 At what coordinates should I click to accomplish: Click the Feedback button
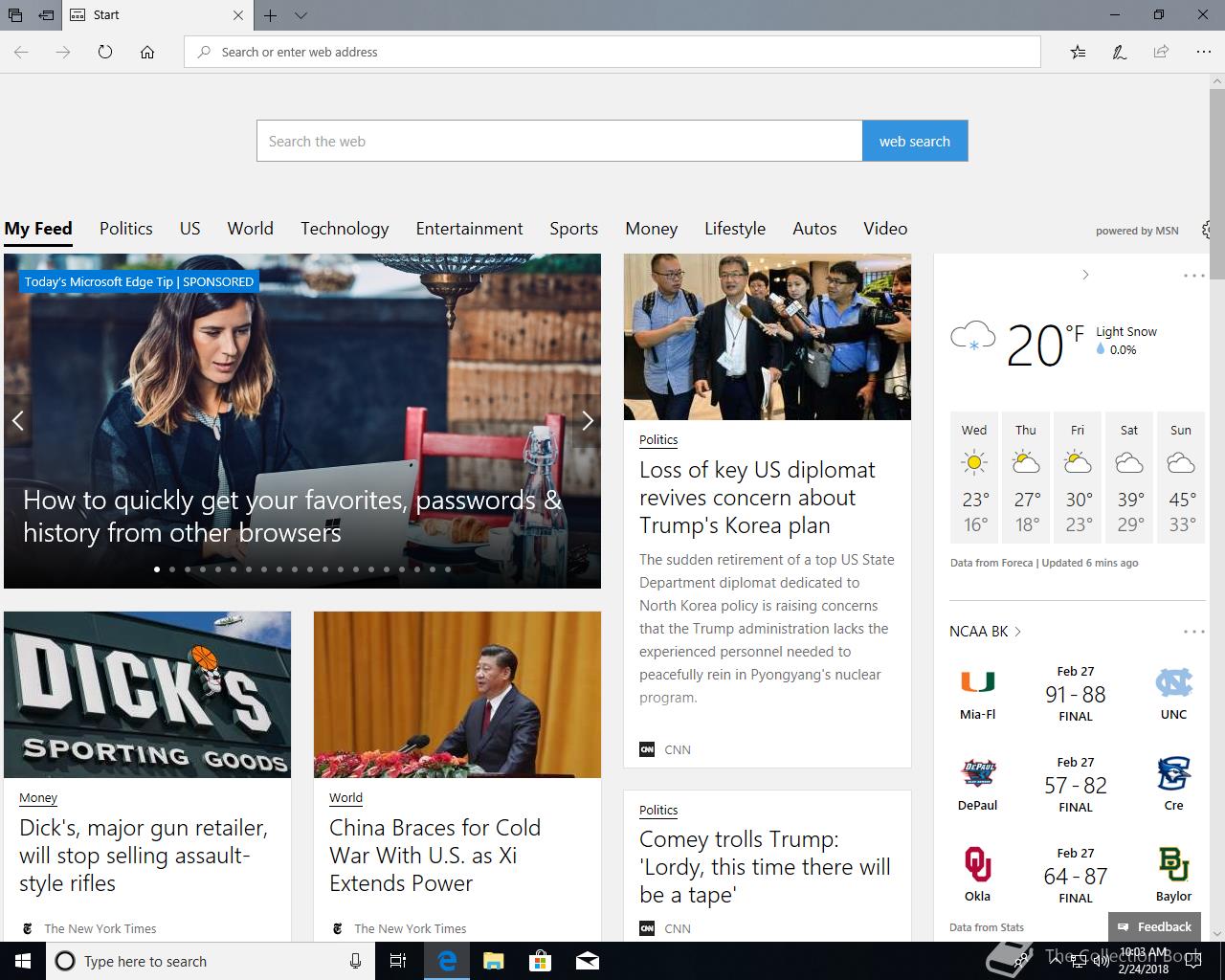1154,926
